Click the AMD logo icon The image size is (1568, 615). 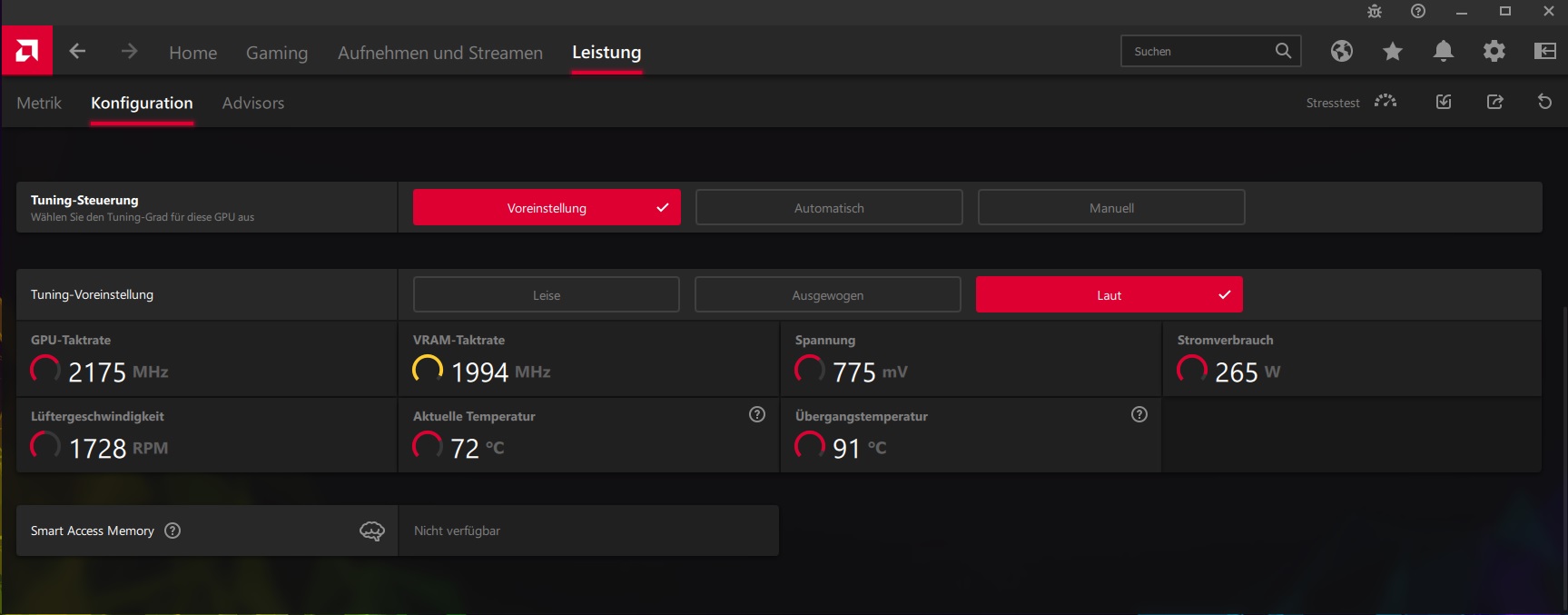(x=27, y=51)
